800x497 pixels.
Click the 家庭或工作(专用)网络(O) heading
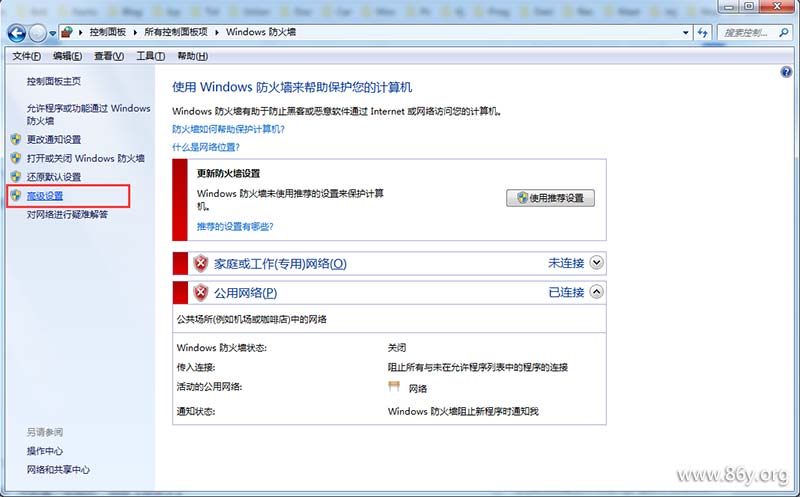click(280, 264)
